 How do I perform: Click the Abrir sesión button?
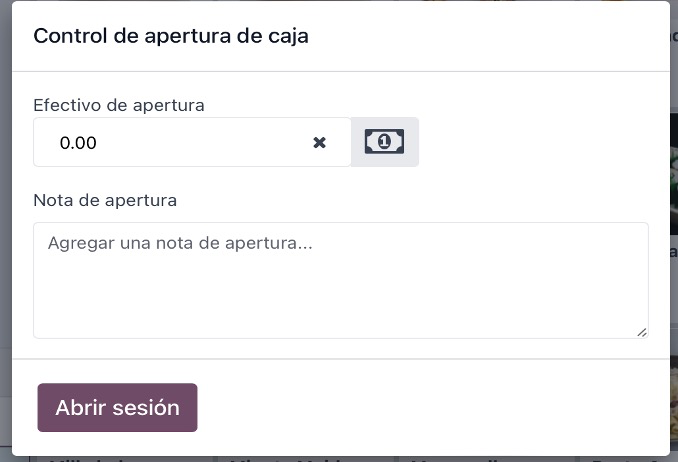pos(118,407)
